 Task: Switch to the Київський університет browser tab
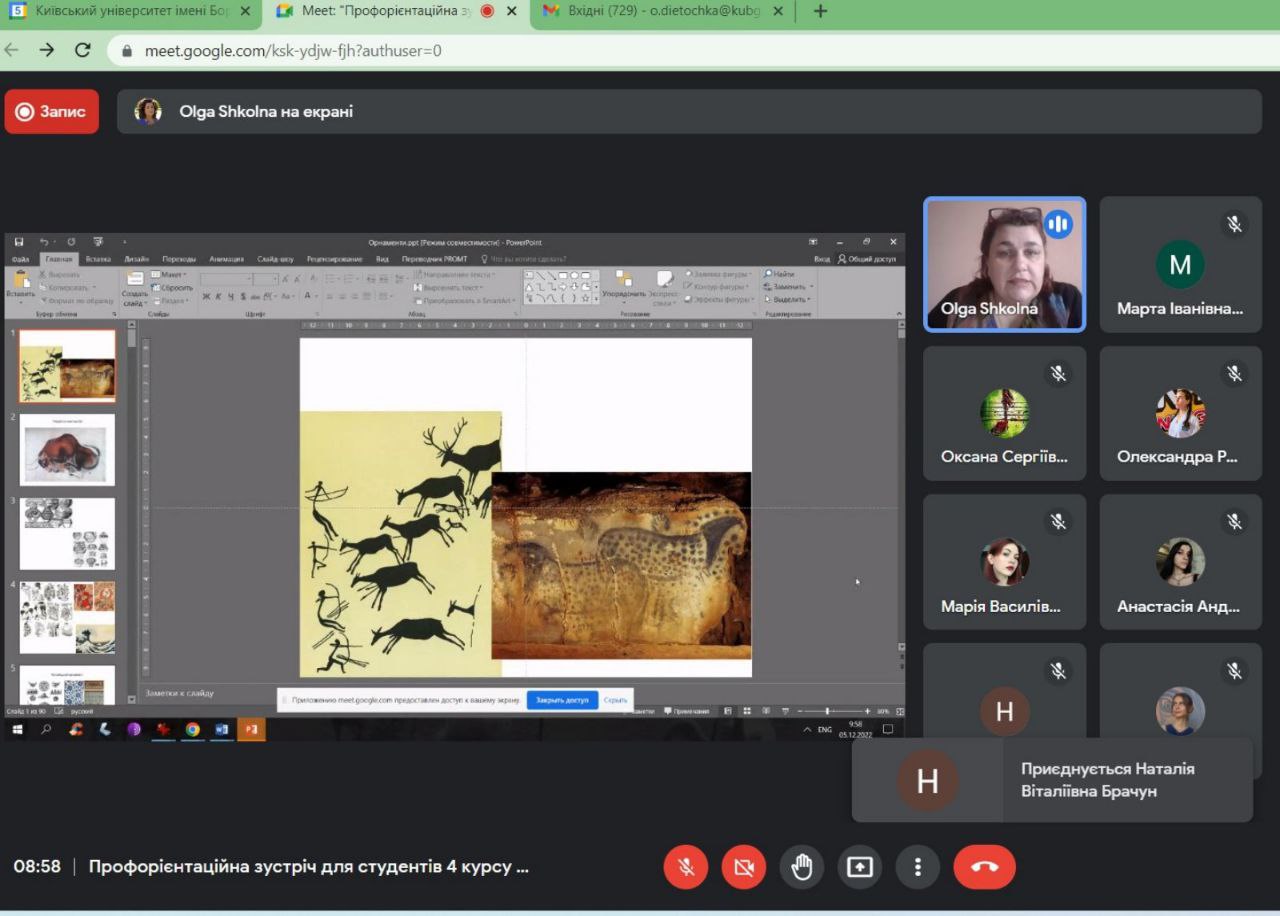click(125, 11)
